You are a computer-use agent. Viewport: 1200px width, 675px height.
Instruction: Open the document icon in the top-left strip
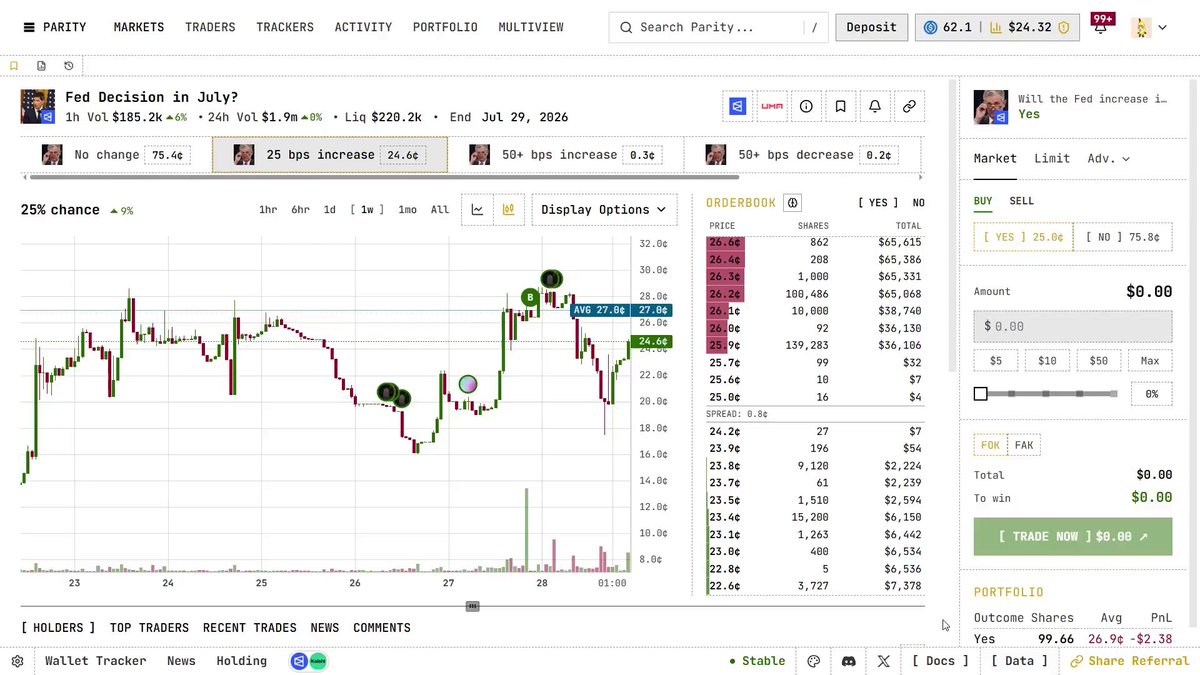pos(41,66)
